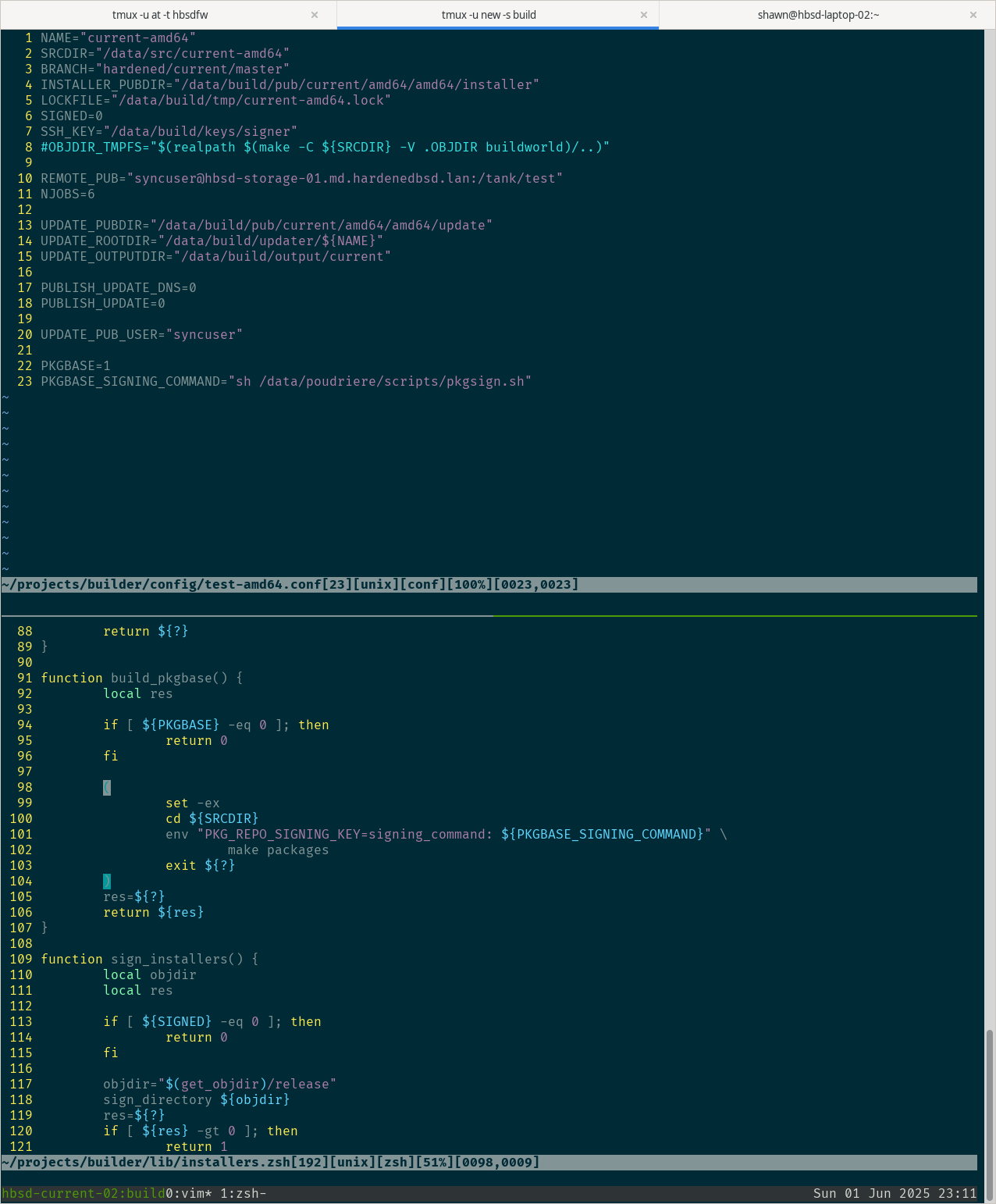Click tmux session name 'hbsd-current-02:build'
996x1204 pixels.
coord(84,1193)
